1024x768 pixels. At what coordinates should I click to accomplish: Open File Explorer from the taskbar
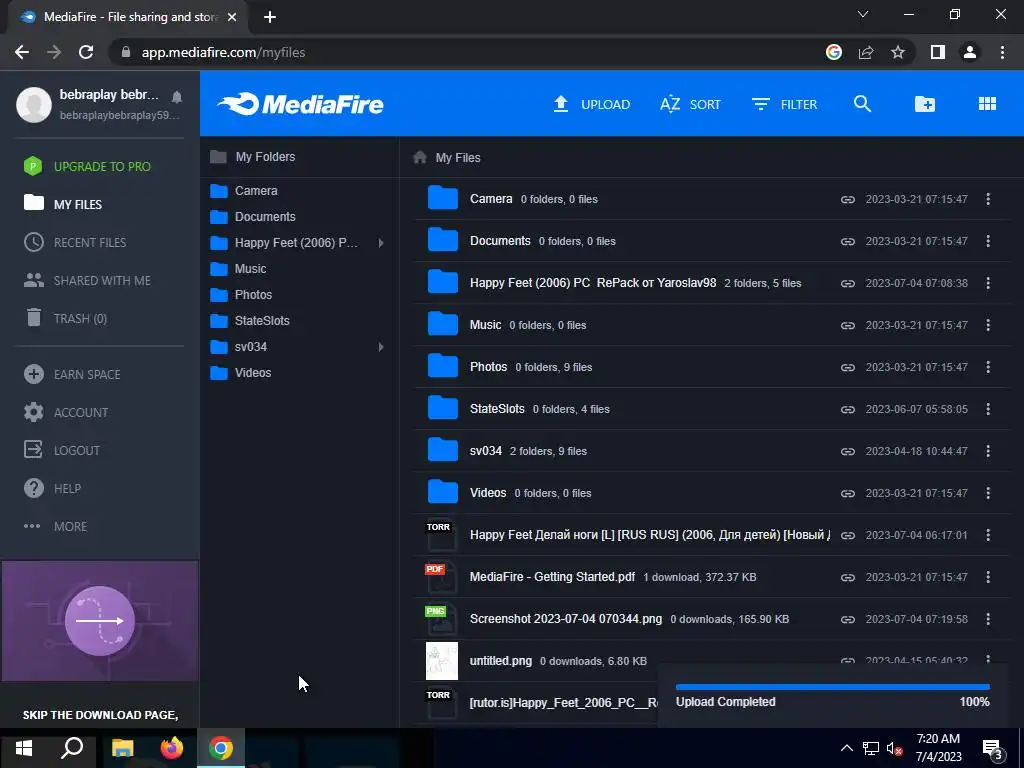(x=122, y=748)
